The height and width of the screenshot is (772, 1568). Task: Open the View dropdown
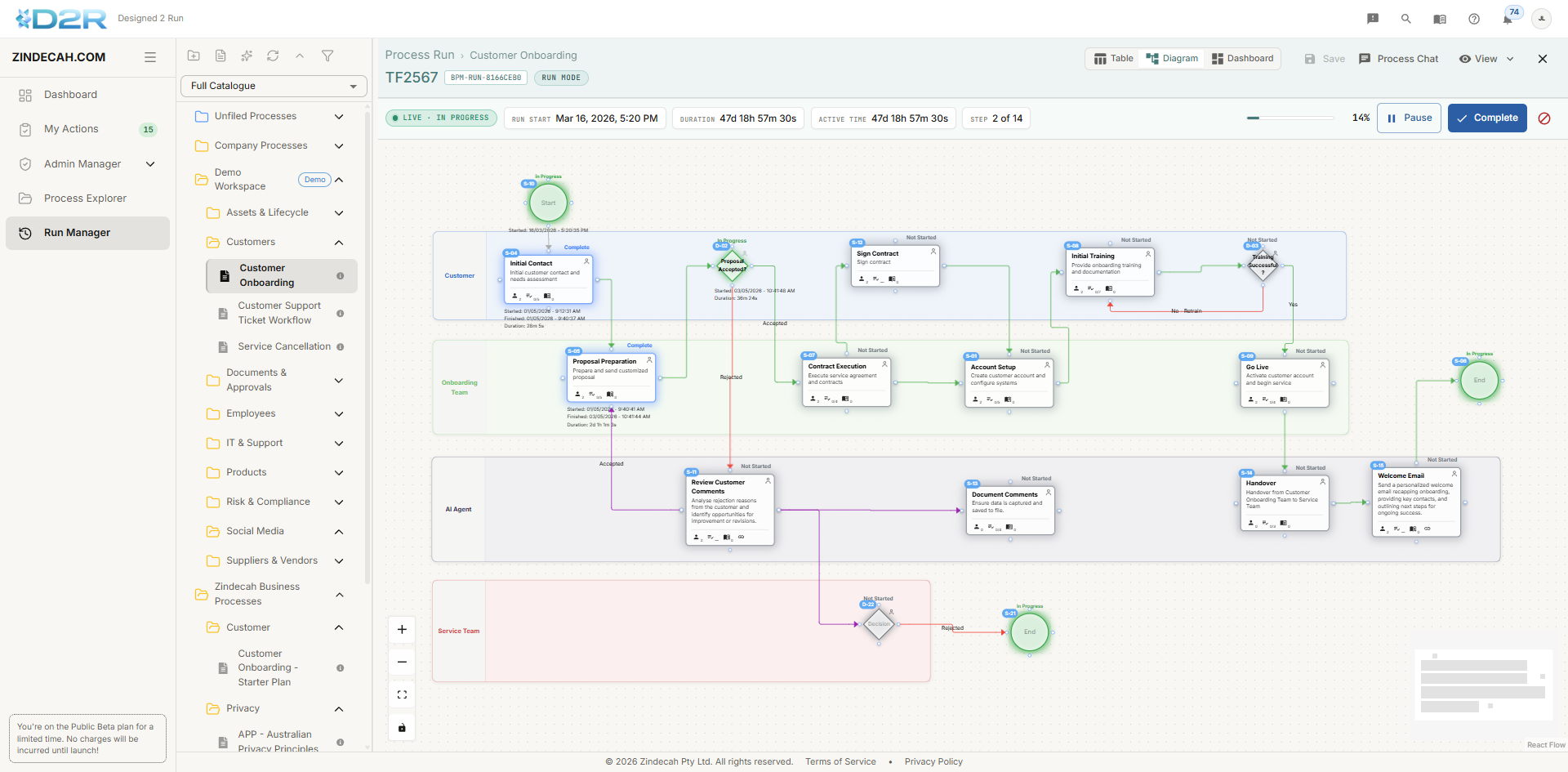coord(1487,59)
